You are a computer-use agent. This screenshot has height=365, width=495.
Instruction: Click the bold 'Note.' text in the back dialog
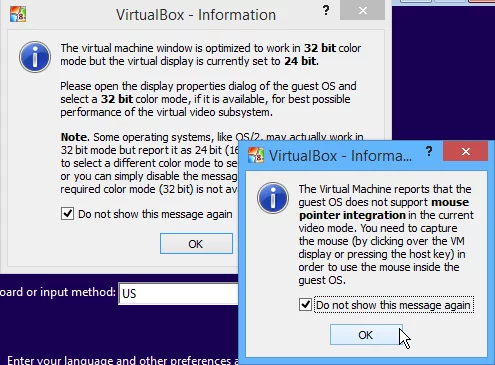coord(75,137)
